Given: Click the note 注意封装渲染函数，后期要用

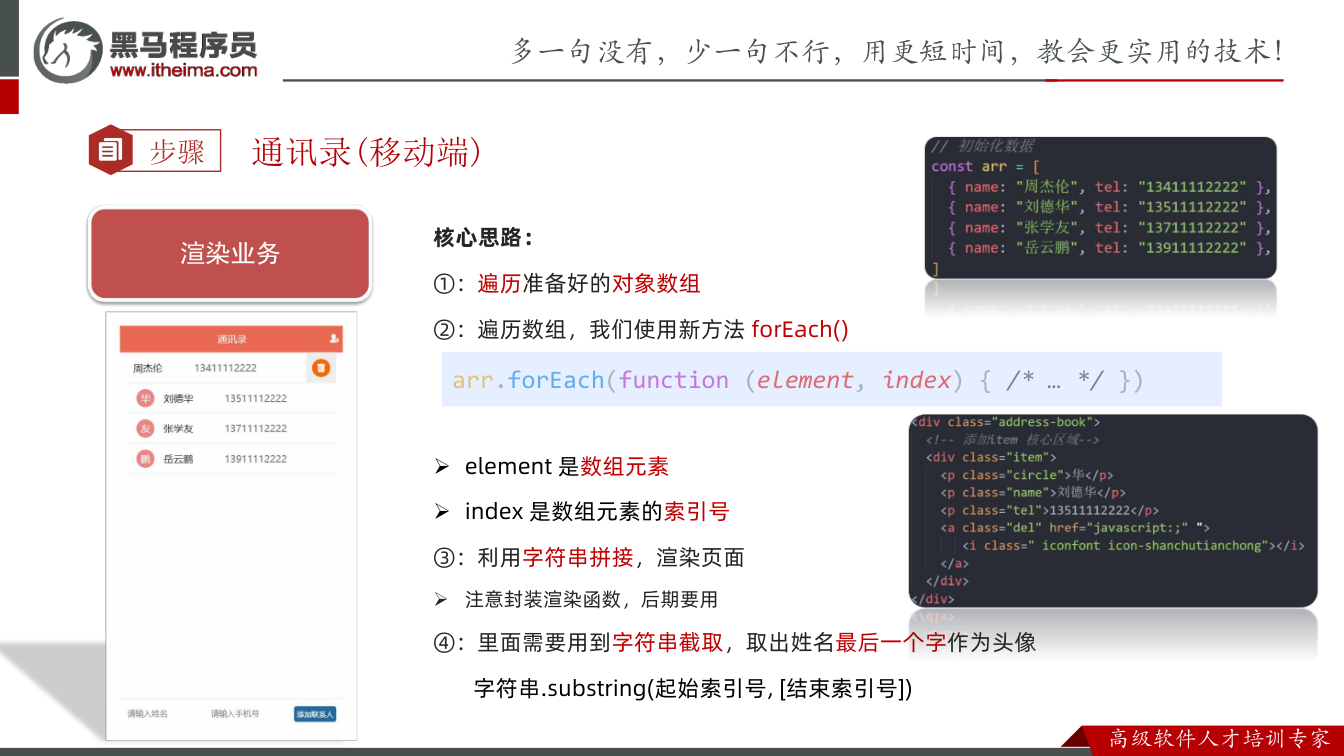Looking at the screenshot, I should pyautogui.click(x=577, y=600).
